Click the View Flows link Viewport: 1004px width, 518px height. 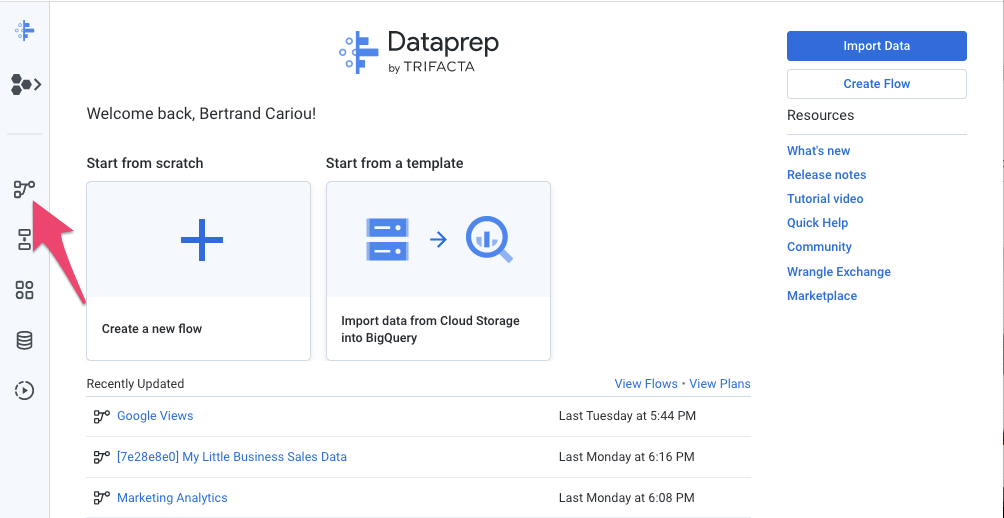pyautogui.click(x=645, y=384)
